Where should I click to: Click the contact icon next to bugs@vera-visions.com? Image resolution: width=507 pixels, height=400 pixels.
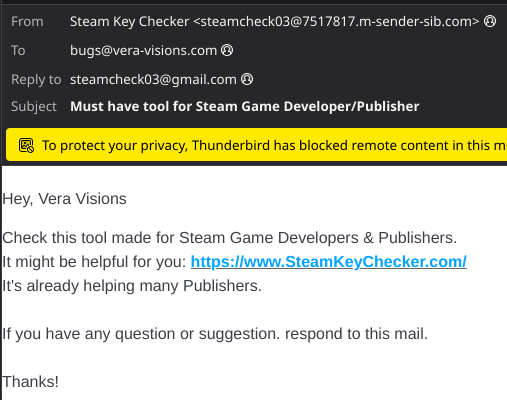[x=227, y=50]
